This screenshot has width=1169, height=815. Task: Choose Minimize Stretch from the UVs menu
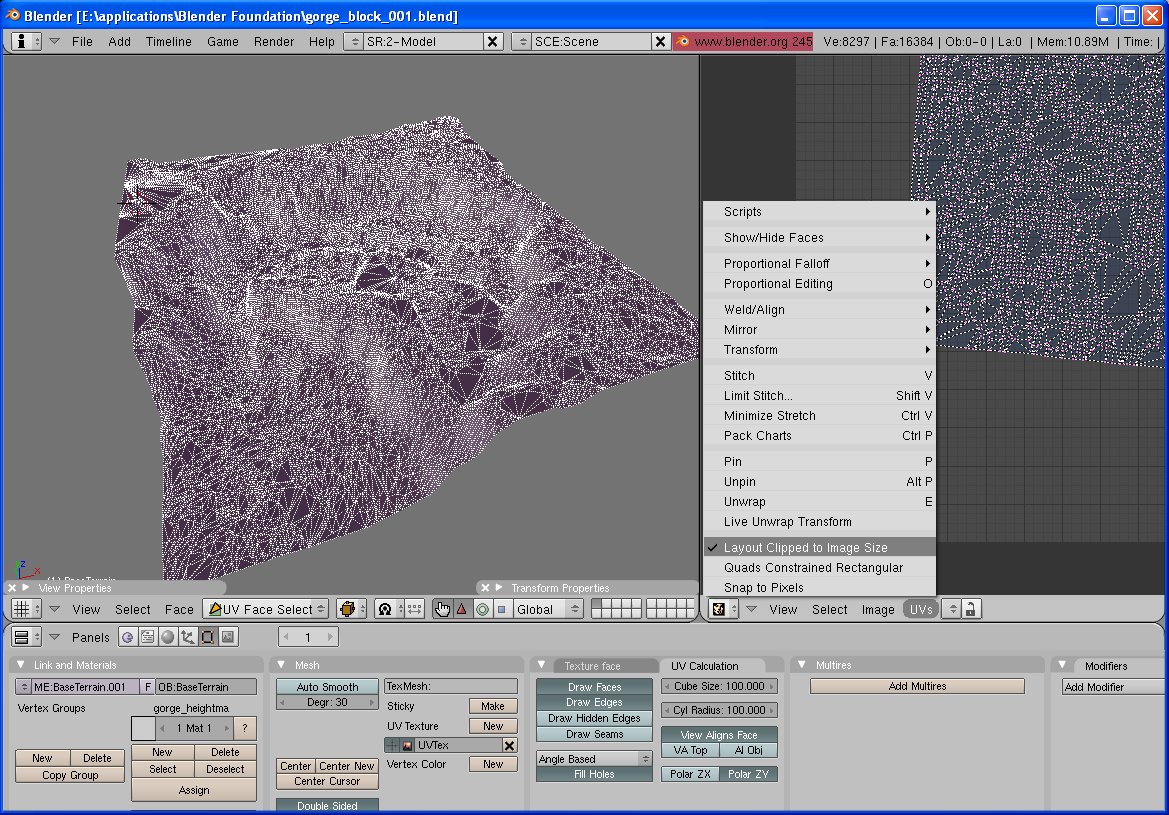(x=769, y=416)
